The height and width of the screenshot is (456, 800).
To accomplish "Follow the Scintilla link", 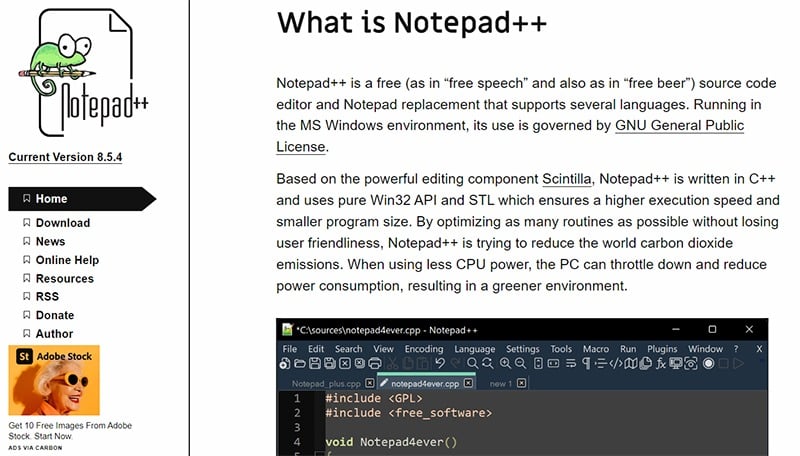I will [566, 179].
